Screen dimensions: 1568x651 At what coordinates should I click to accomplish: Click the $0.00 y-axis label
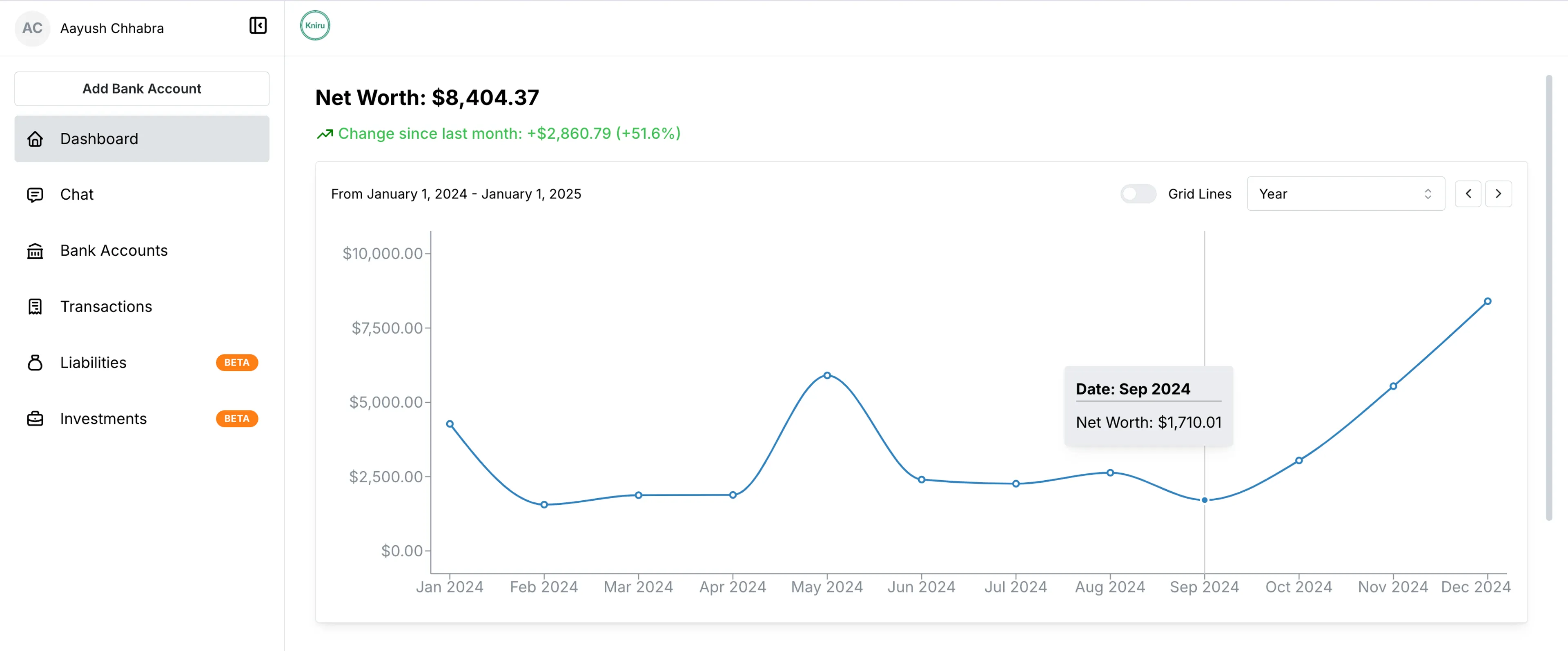[402, 551]
